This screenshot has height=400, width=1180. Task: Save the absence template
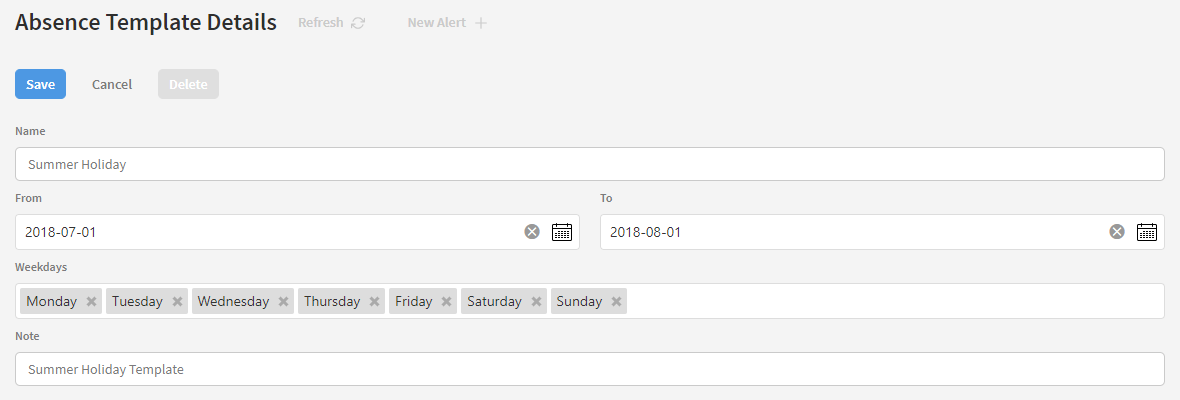[40, 84]
